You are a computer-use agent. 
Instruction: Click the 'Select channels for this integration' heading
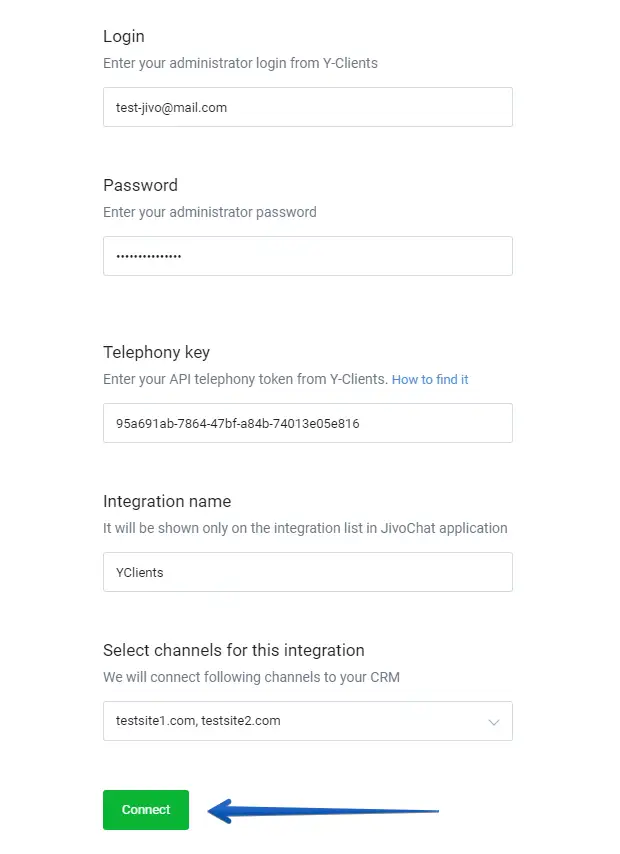(233, 650)
